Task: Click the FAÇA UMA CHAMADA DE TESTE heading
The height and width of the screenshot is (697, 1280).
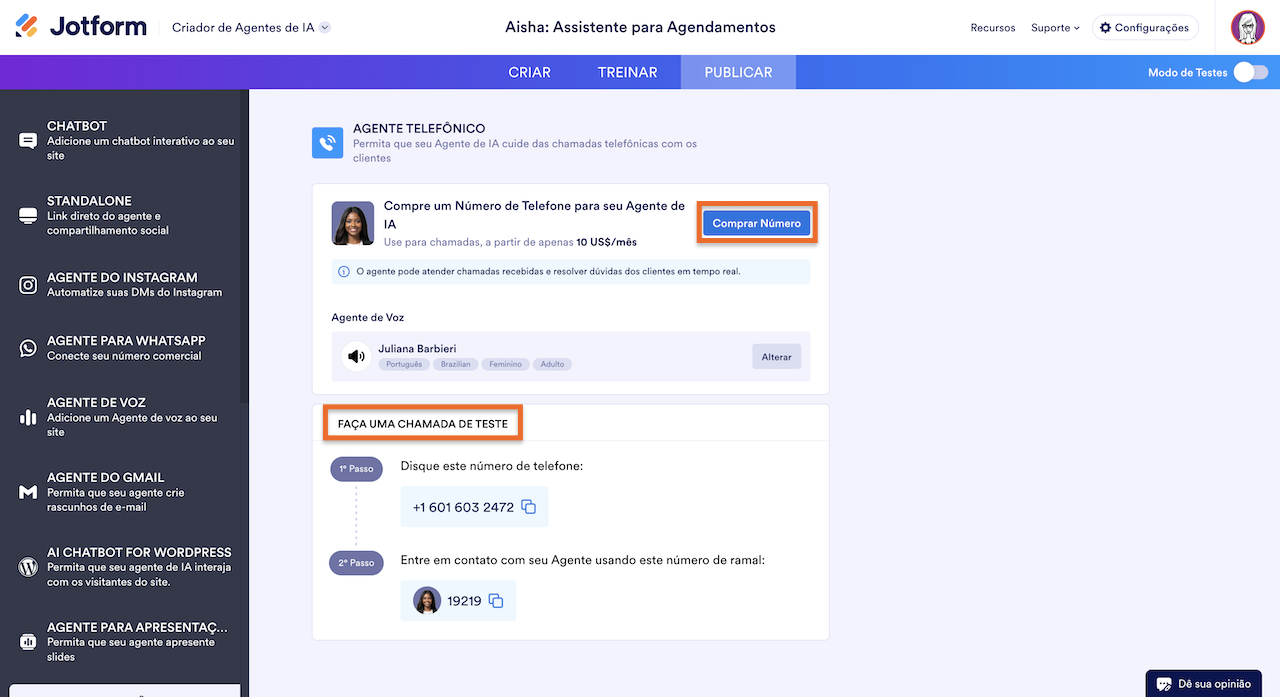Action: coord(423,424)
